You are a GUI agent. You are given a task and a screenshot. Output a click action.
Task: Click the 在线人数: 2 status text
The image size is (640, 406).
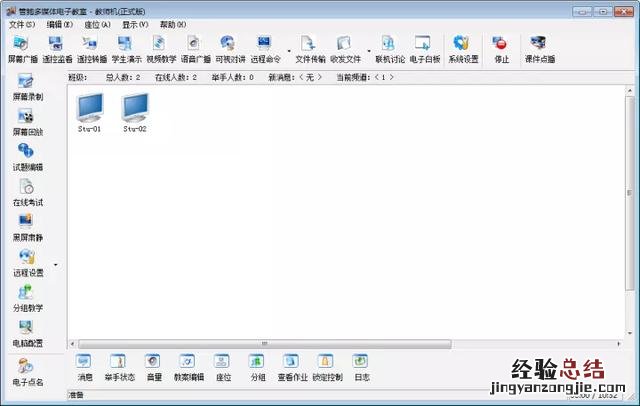176,77
